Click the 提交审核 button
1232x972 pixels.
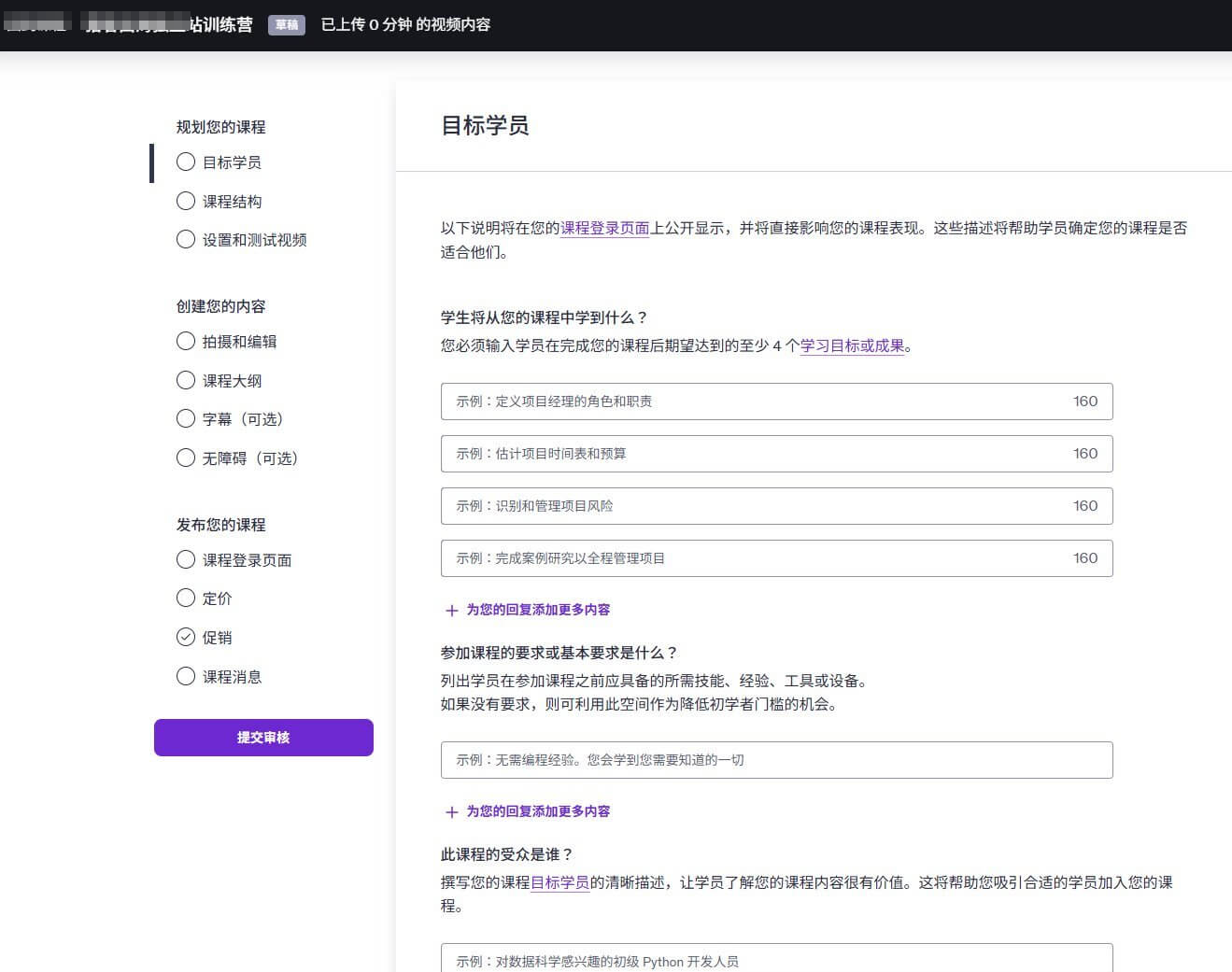pos(263,738)
